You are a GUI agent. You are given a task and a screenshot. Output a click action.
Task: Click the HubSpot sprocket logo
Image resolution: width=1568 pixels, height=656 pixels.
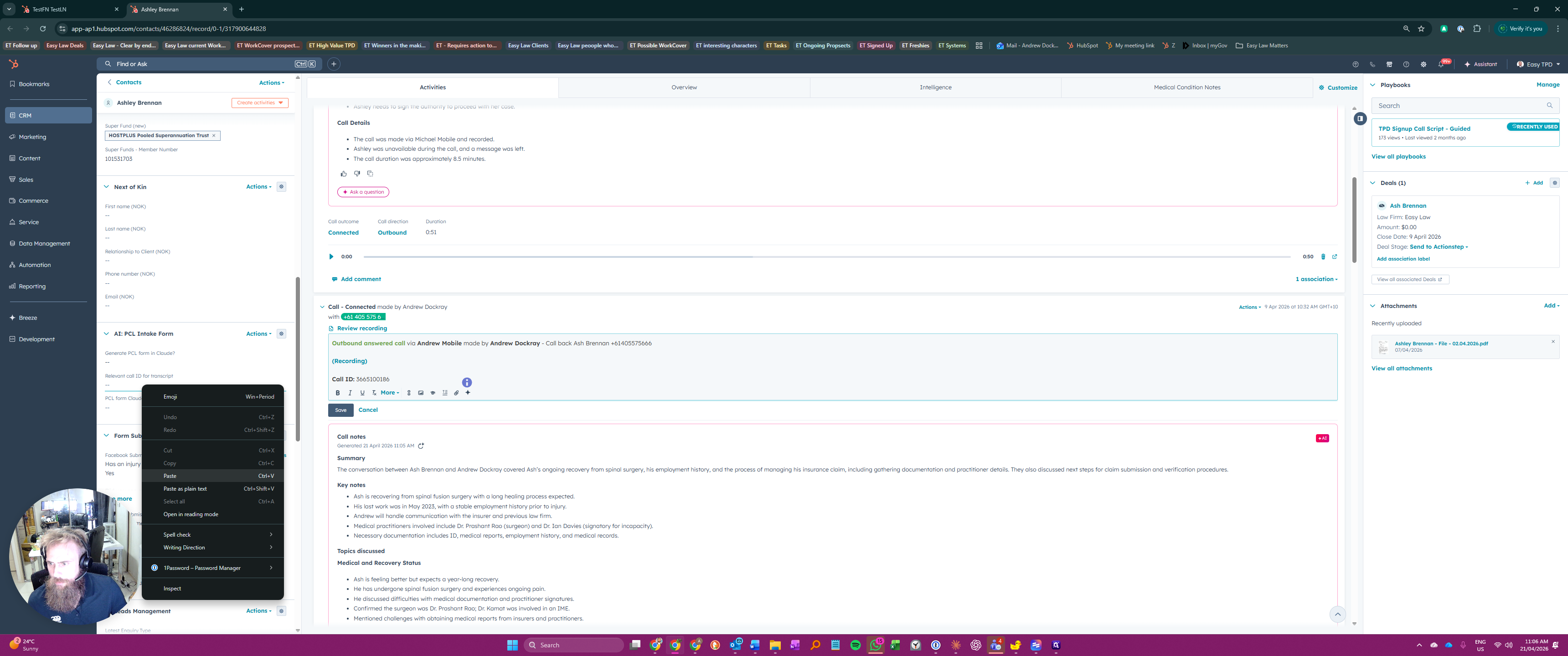click(14, 65)
